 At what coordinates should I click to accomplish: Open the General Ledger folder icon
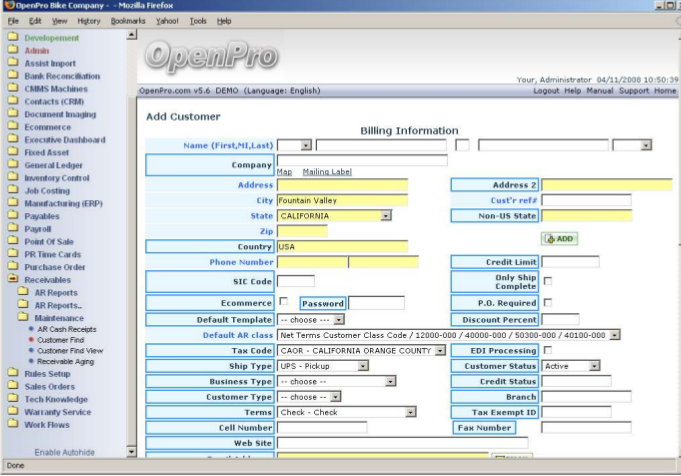click(13, 165)
